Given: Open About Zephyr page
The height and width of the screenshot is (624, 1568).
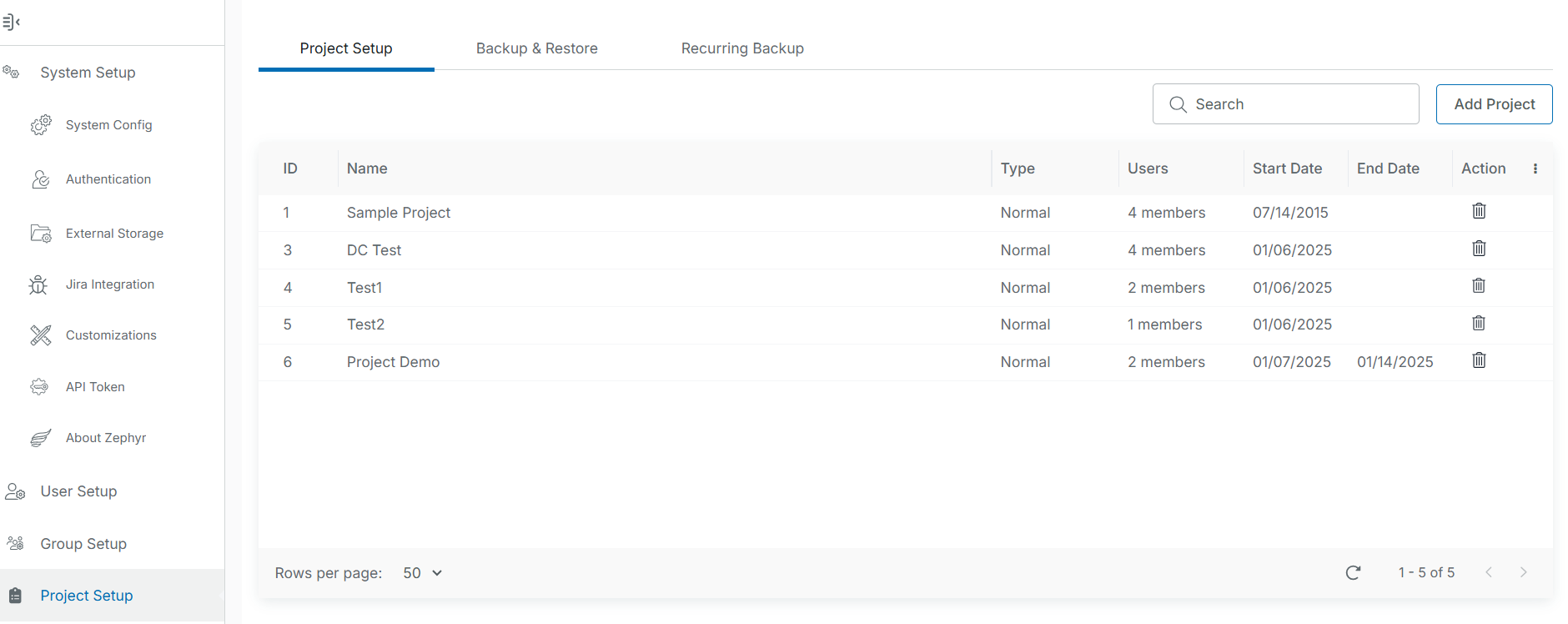Looking at the screenshot, I should tap(106, 438).
